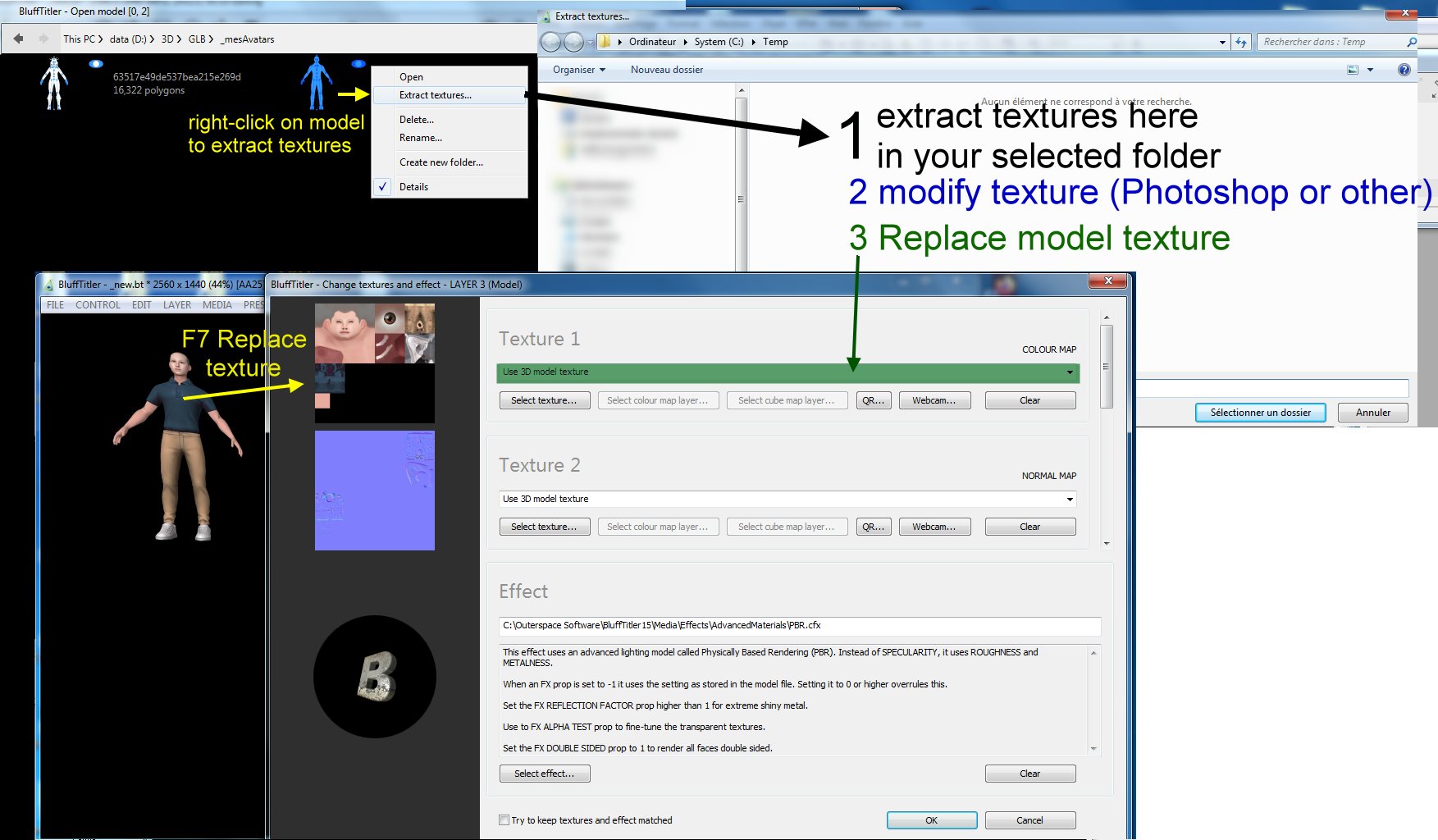Open the 'This PC' breadcrumb

point(79,39)
